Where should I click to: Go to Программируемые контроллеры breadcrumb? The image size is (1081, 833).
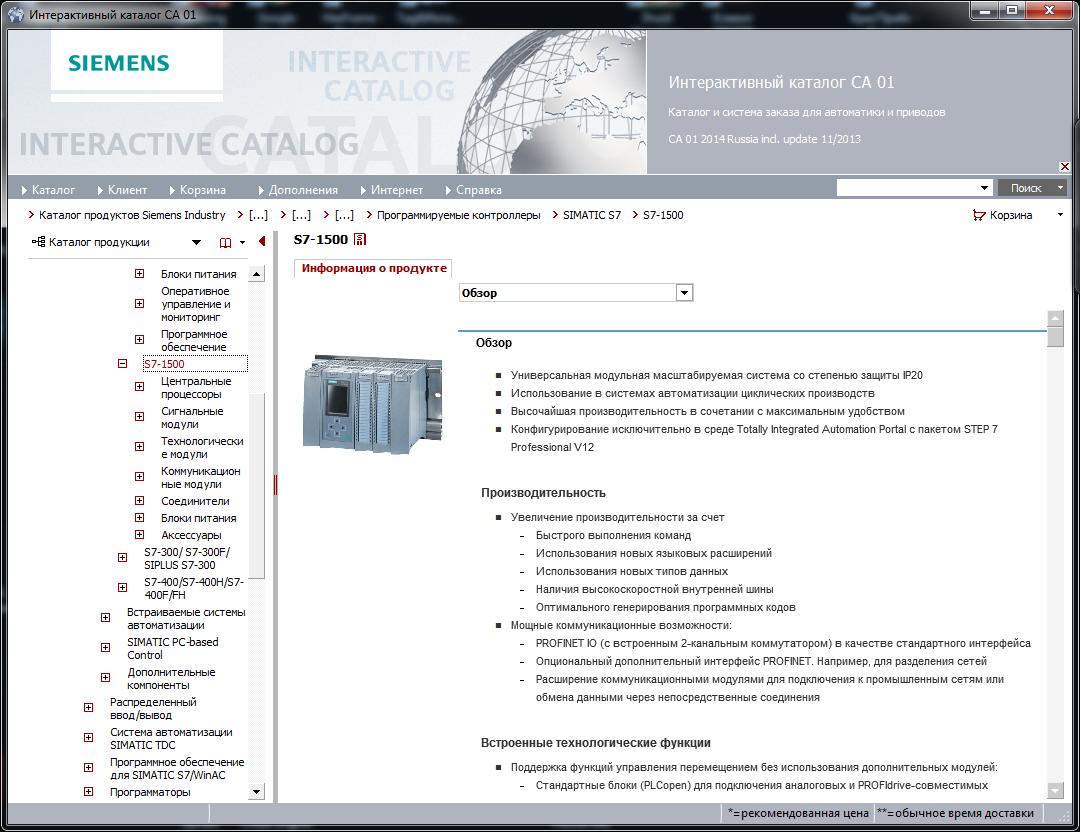[458, 215]
